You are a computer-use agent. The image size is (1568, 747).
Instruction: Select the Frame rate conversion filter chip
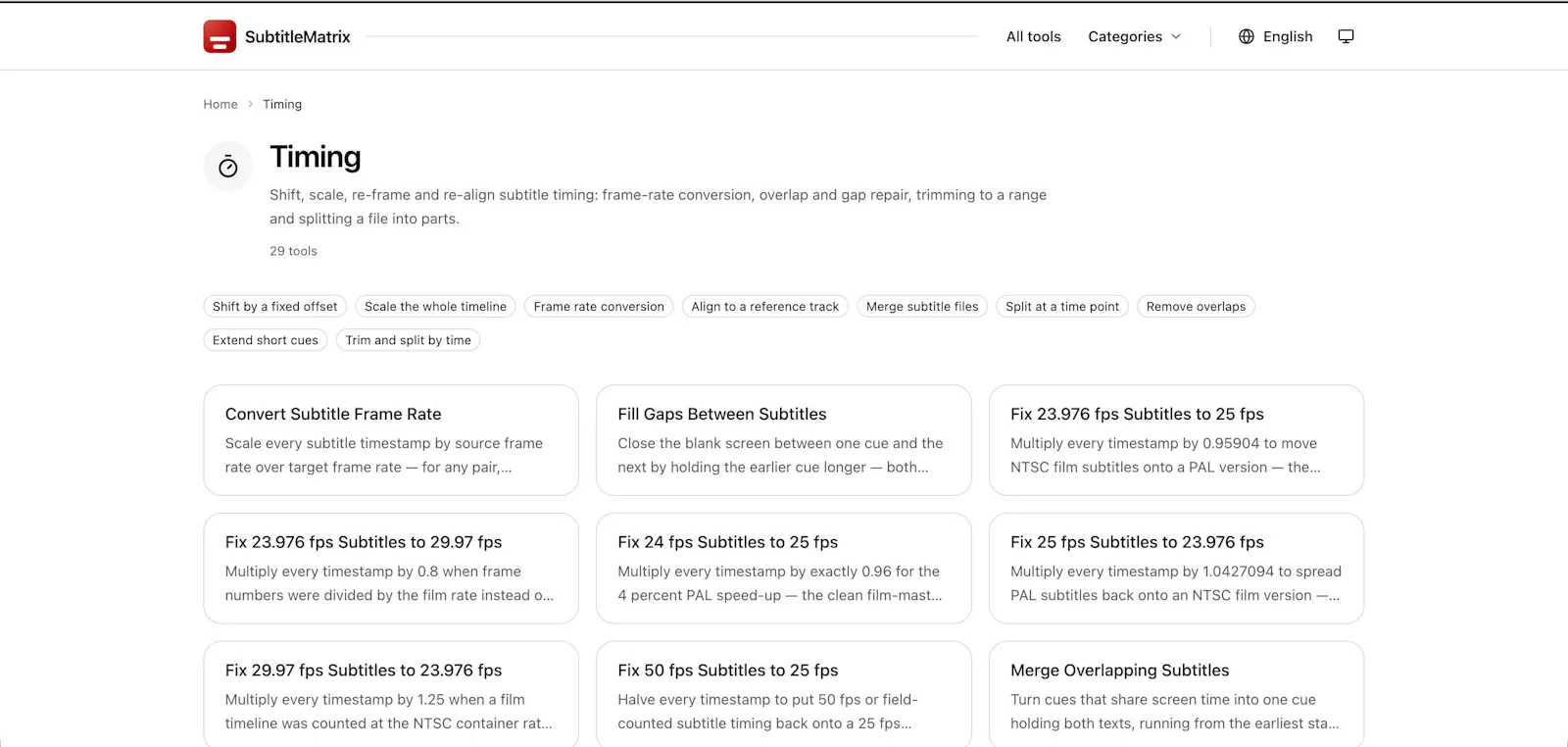click(x=599, y=307)
